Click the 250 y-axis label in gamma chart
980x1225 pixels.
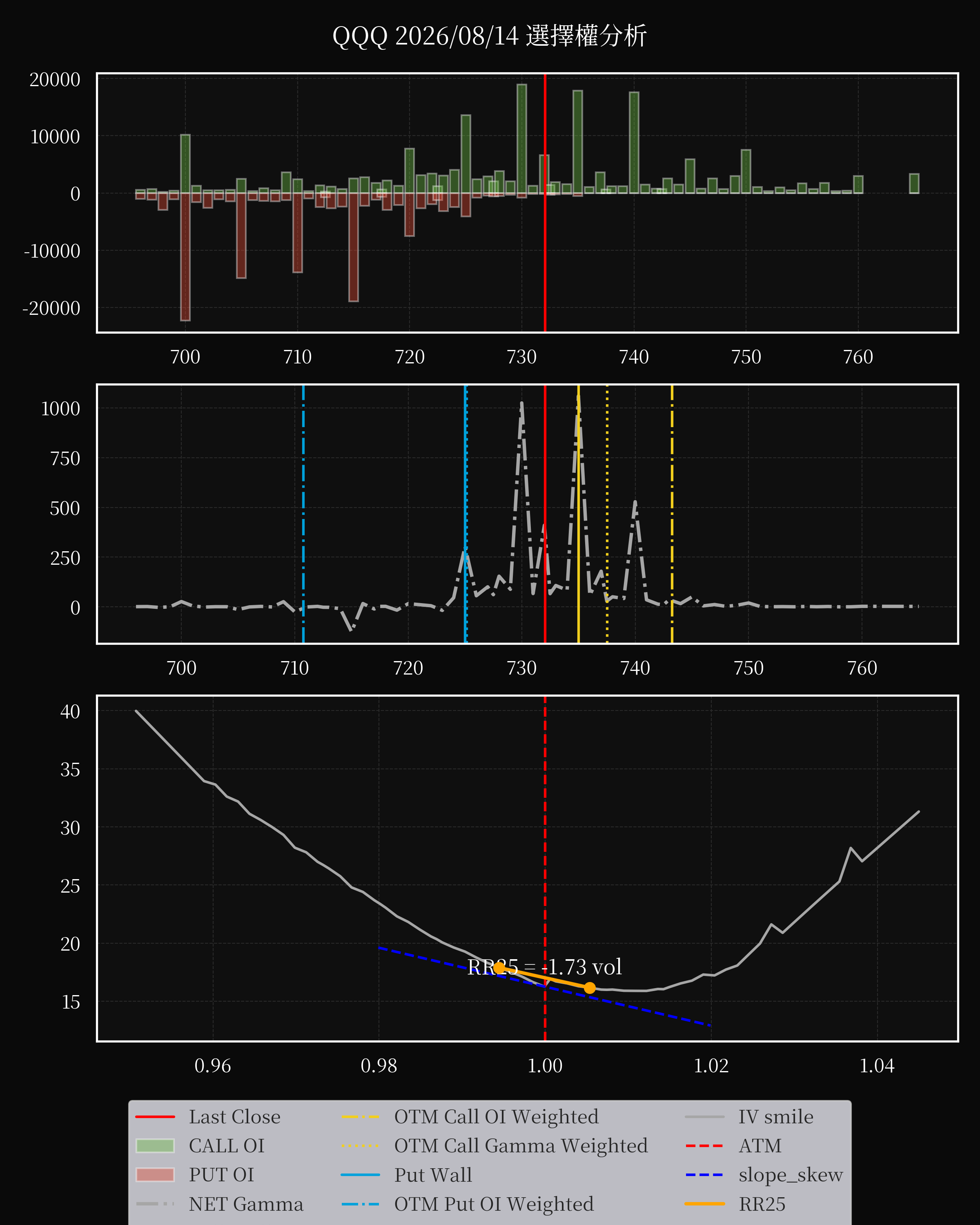point(65,558)
